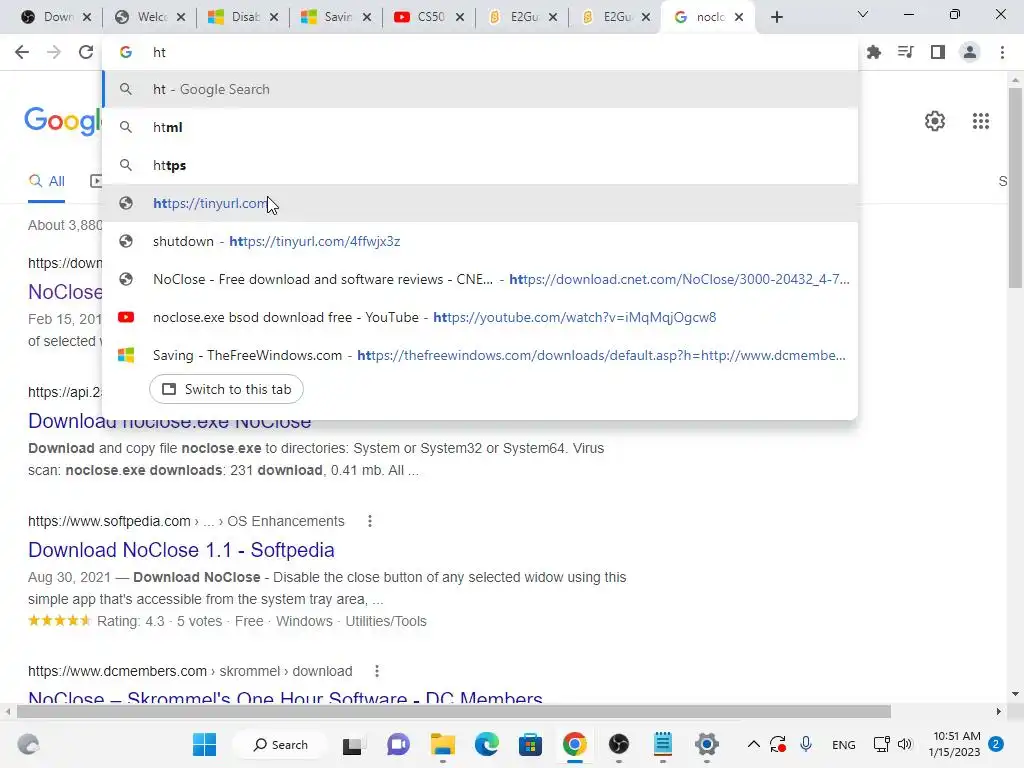Open the volume control tray icon
Screen dimensions: 1024x768
(904, 744)
